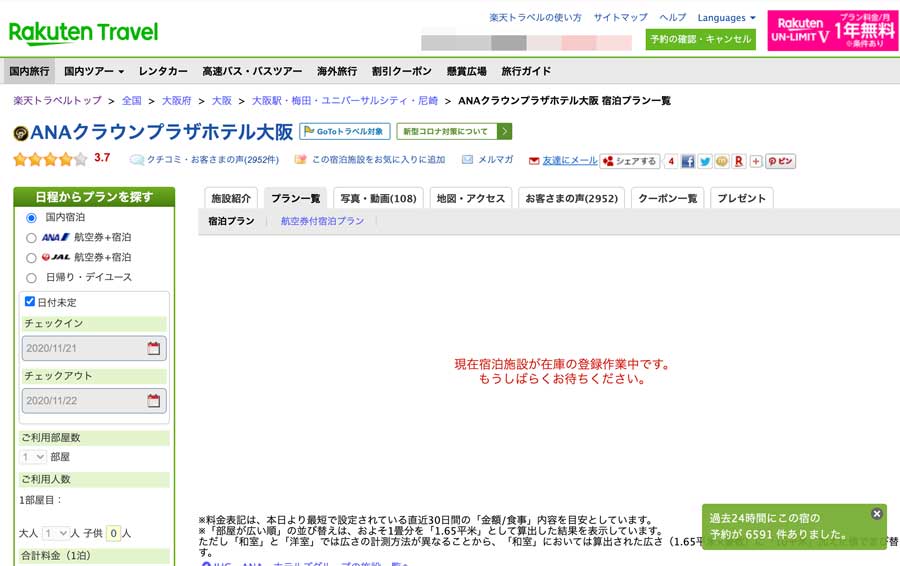The image size is (900, 566).
Task: Expand the 国内ツアー menu dropdown
Action: pos(94,71)
